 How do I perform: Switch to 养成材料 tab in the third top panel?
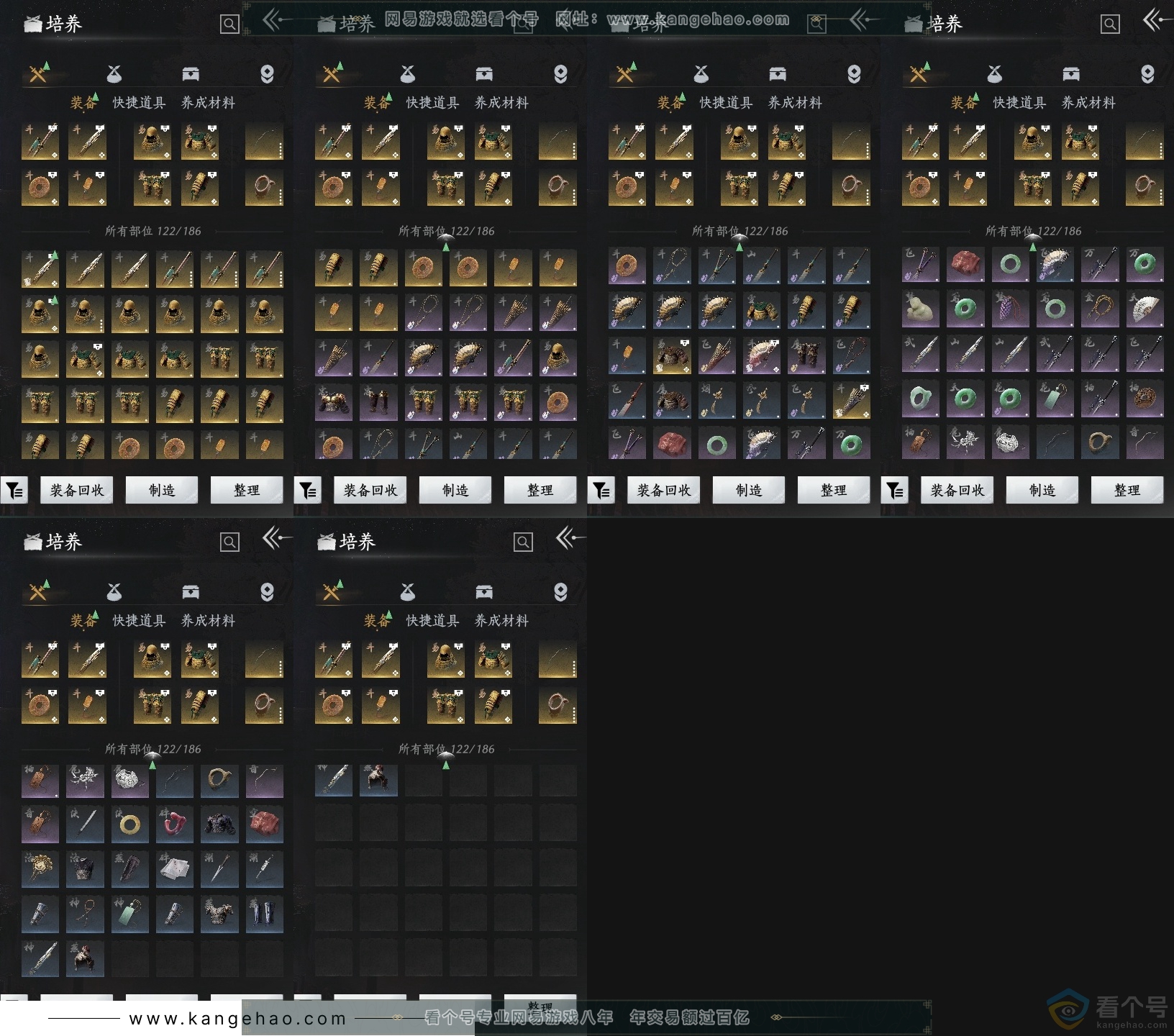pyautogui.click(x=795, y=103)
